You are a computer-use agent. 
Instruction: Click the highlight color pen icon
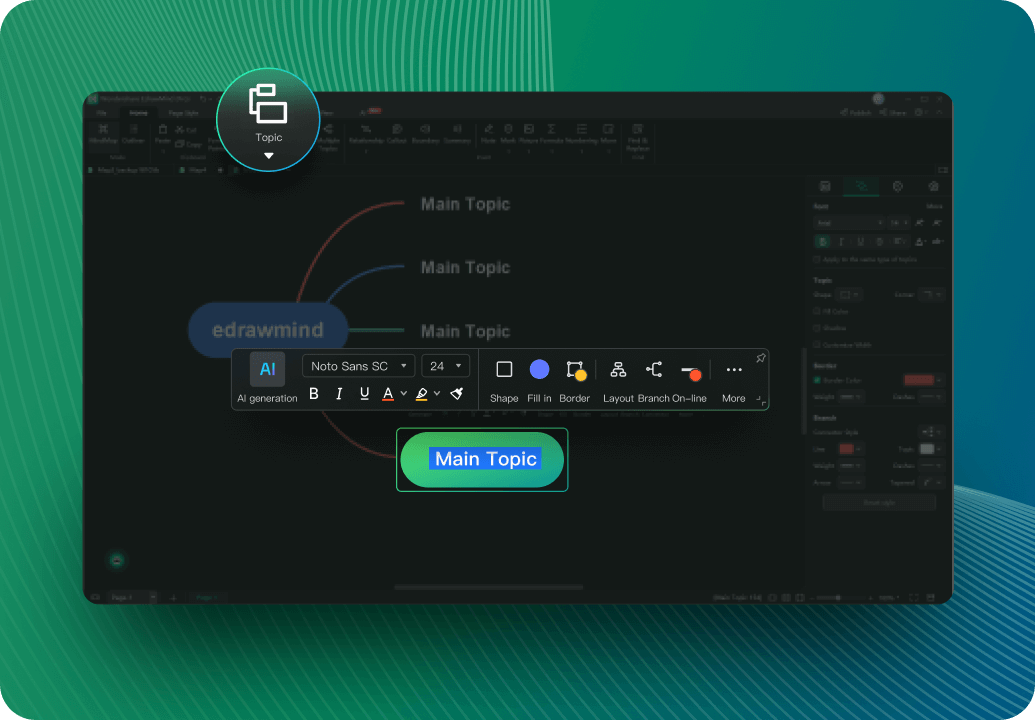click(421, 394)
